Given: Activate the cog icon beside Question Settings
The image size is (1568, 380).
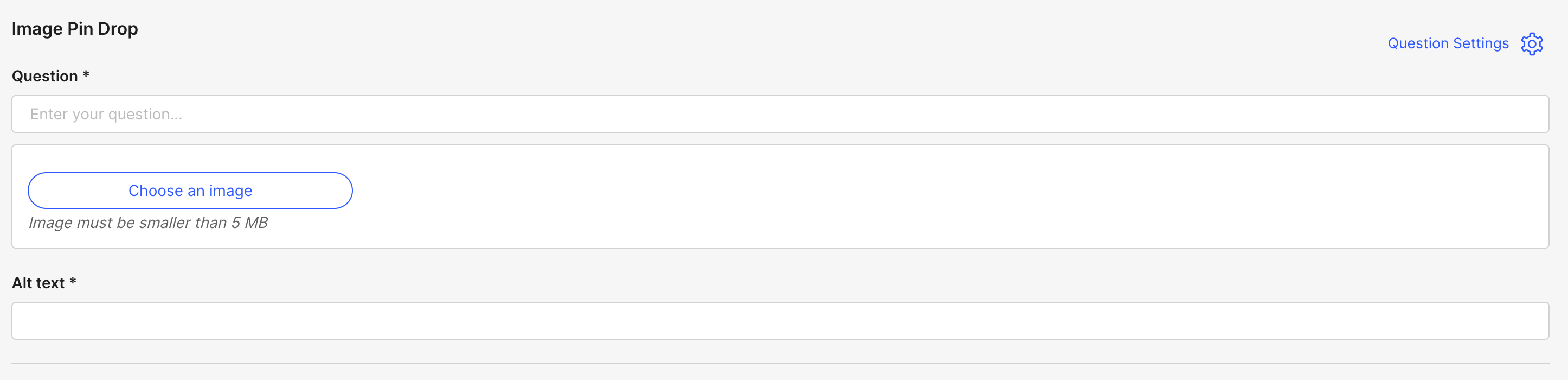Looking at the screenshot, I should 1533,43.
